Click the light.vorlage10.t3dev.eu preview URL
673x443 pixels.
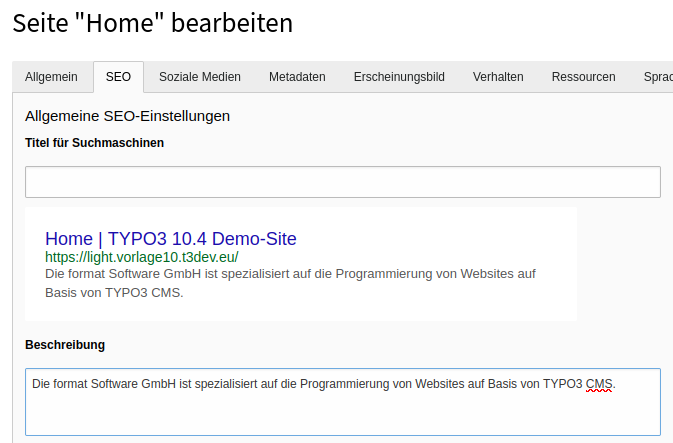pyautogui.click(x=142, y=257)
